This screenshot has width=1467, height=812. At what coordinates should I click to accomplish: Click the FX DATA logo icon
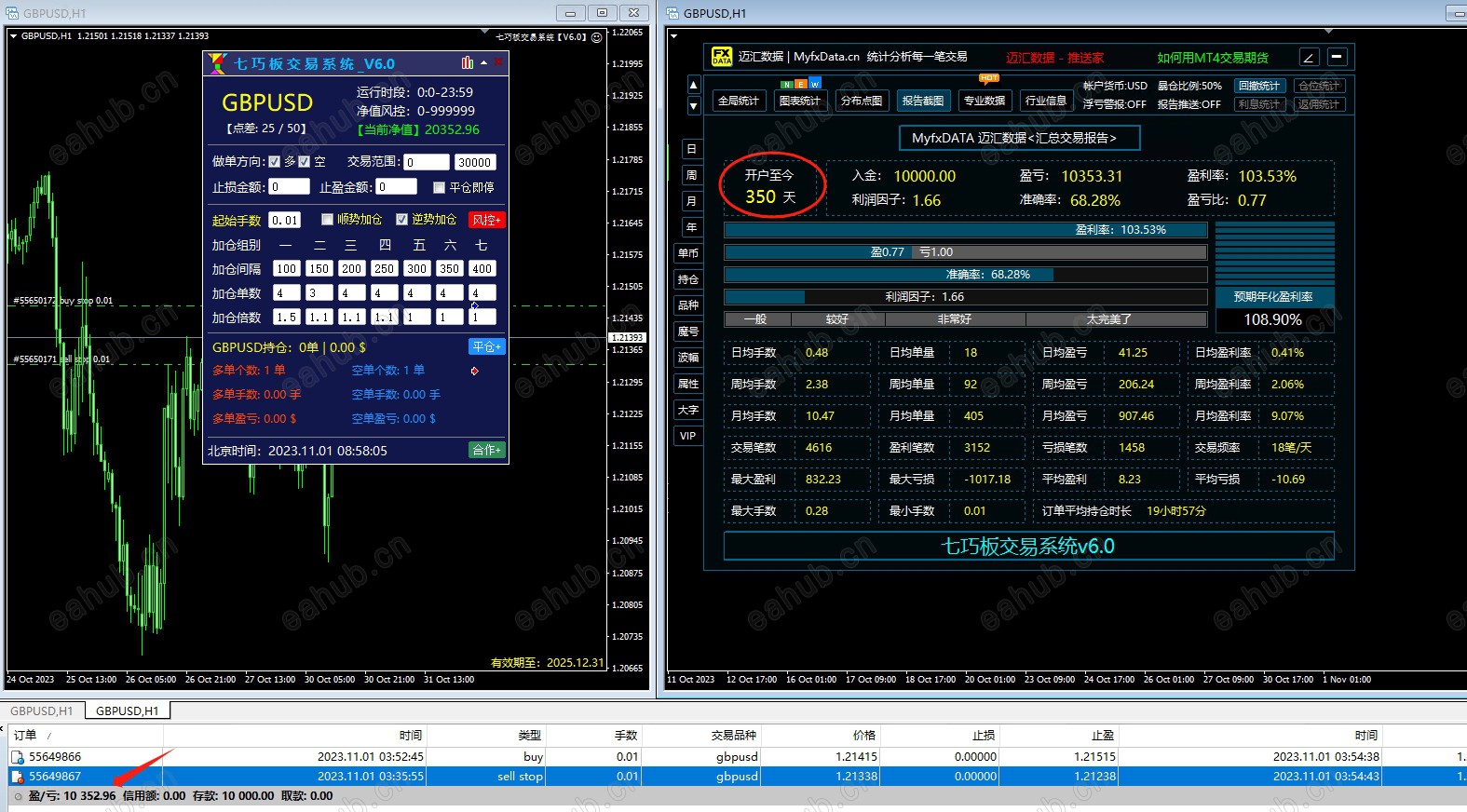[x=722, y=57]
